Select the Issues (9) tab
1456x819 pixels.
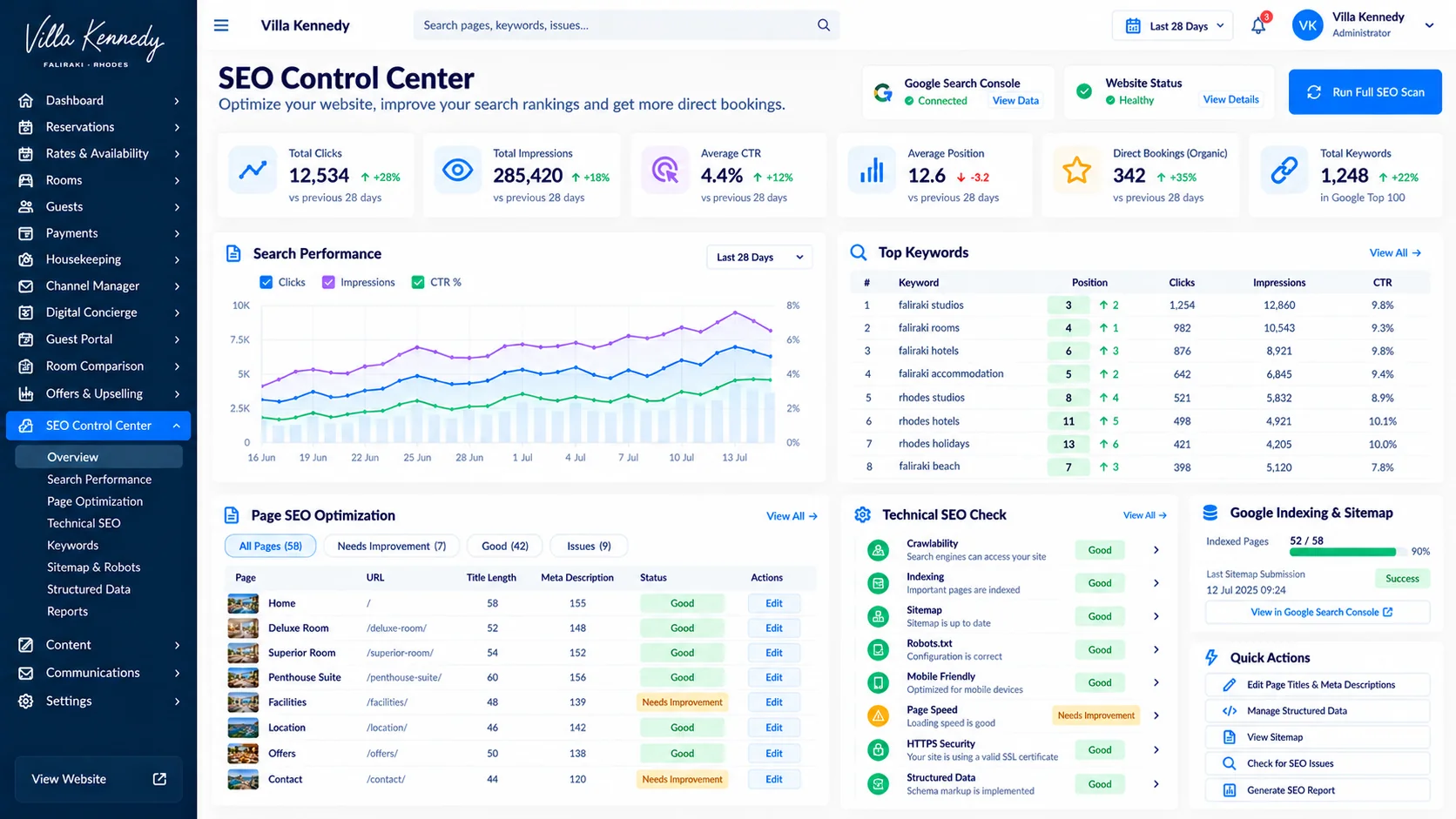coord(589,546)
